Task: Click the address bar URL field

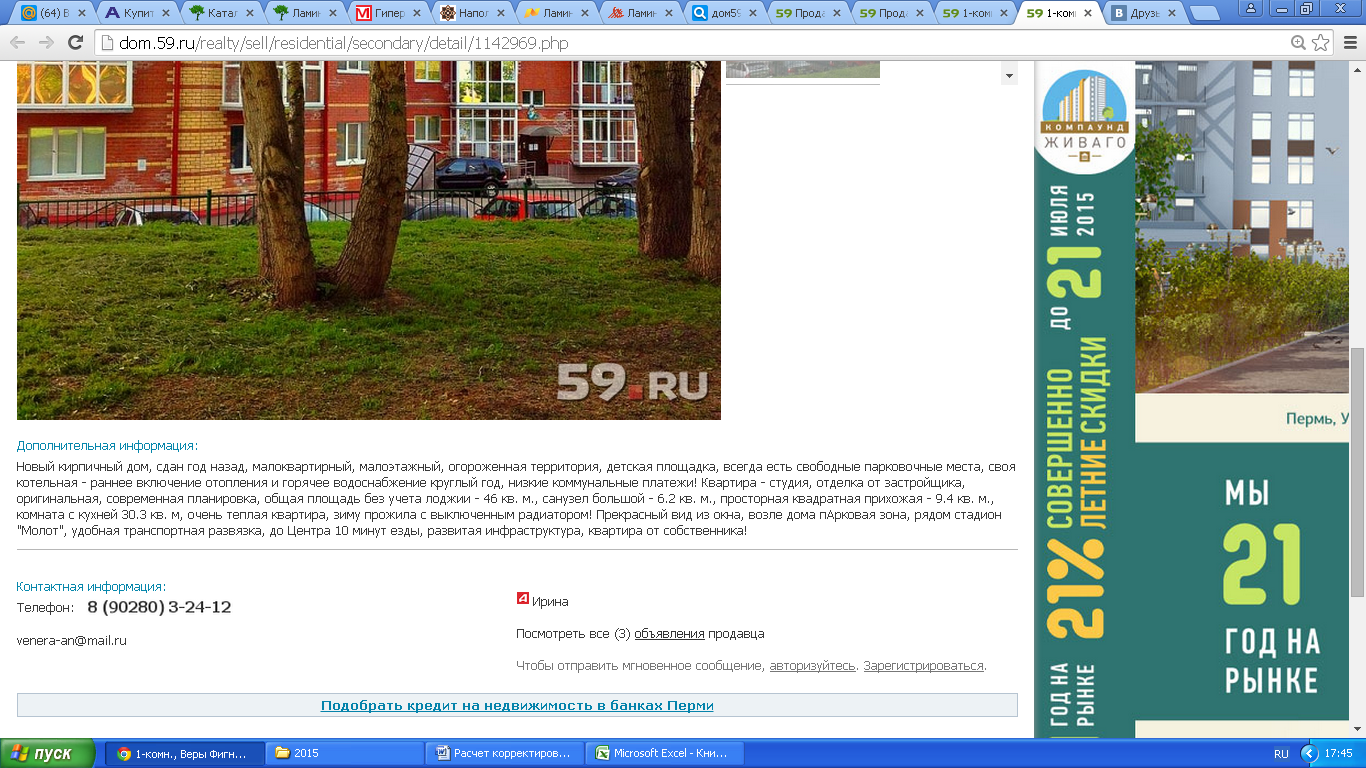Action: pos(690,43)
